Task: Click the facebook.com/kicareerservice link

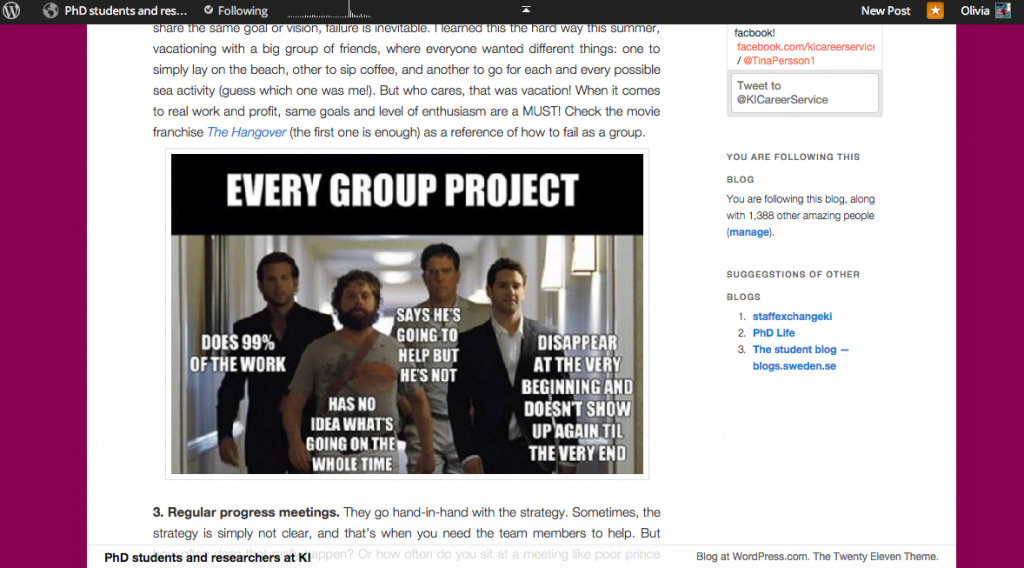Action: coord(805,47)
